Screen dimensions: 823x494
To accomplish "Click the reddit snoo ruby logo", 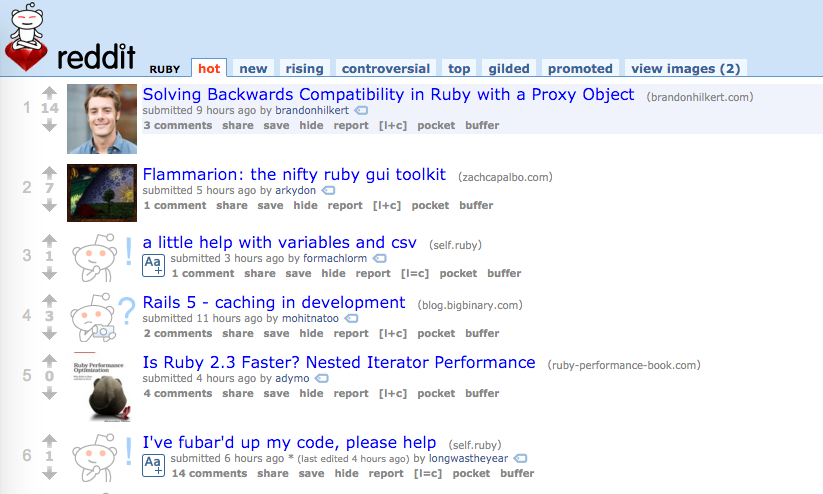I will coord(26,37).
